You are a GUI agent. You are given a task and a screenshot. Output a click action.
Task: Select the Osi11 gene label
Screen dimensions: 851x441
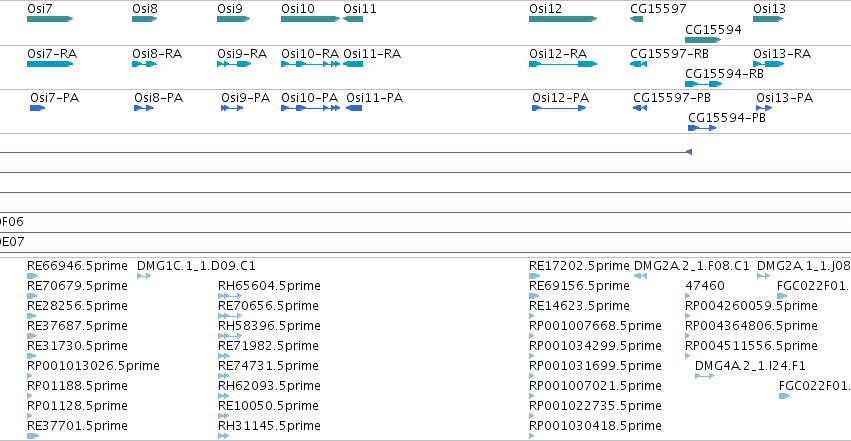[x=360, y=9]
